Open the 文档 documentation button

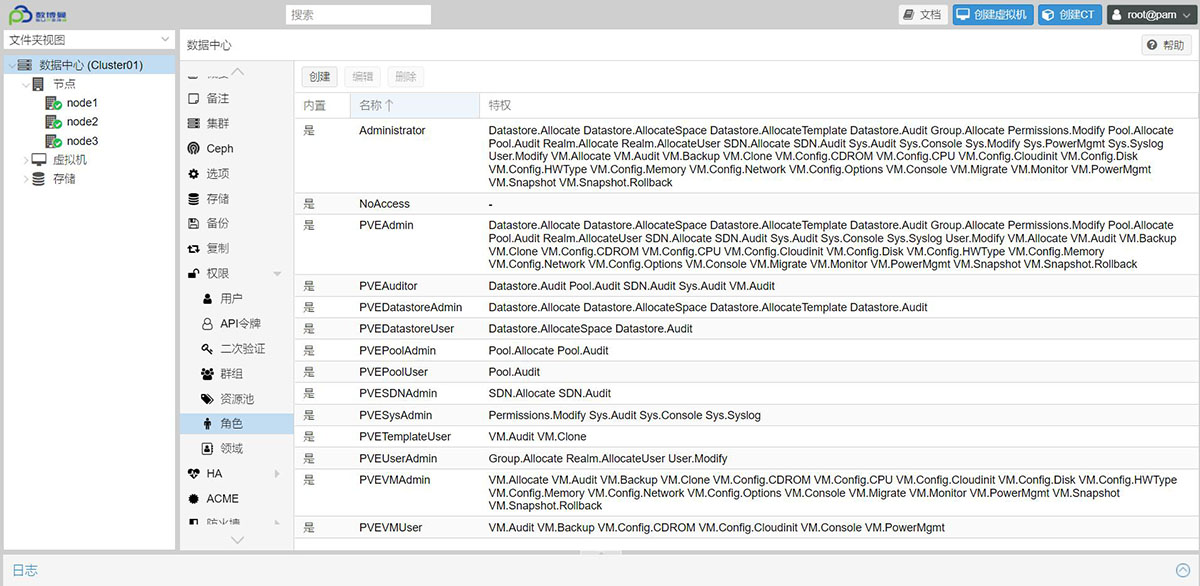923,15
